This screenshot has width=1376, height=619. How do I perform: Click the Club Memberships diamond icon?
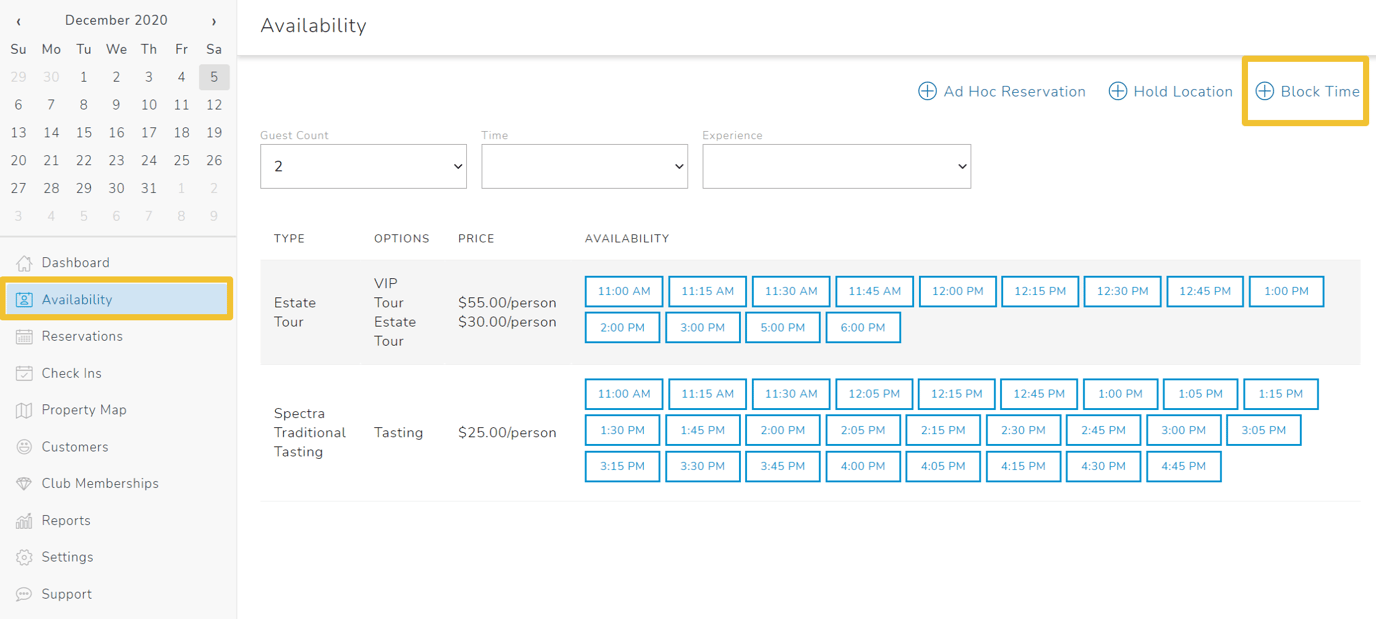[x=24, y=484]
